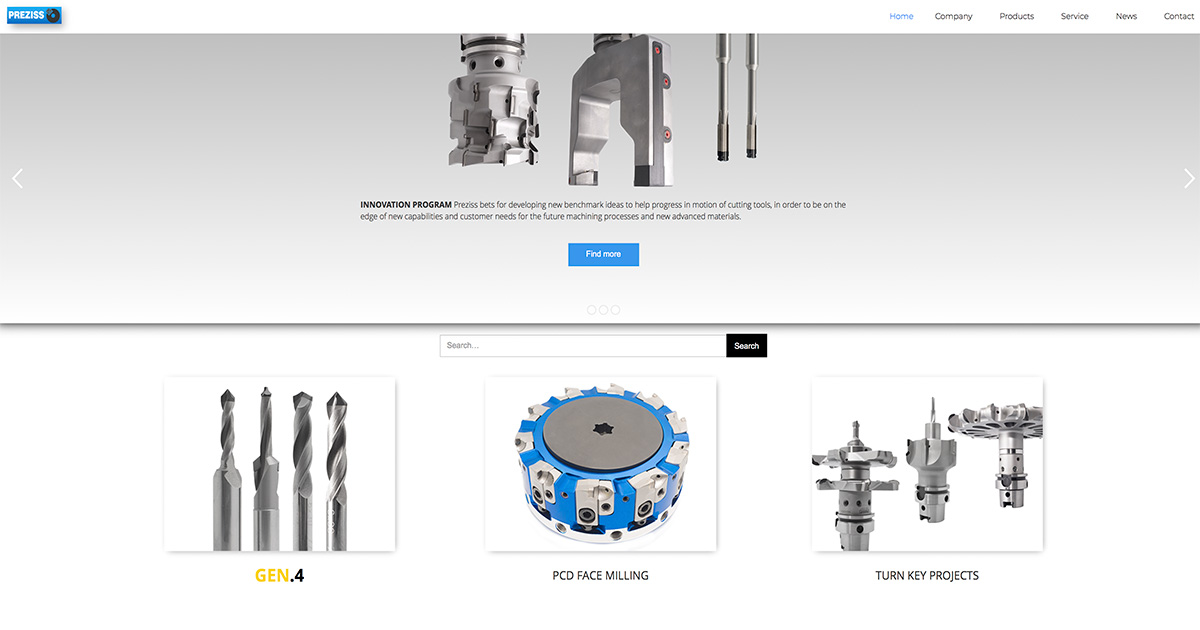1200x630 pixels.
Task: Open the Service page
Action: pos(1074,16)
